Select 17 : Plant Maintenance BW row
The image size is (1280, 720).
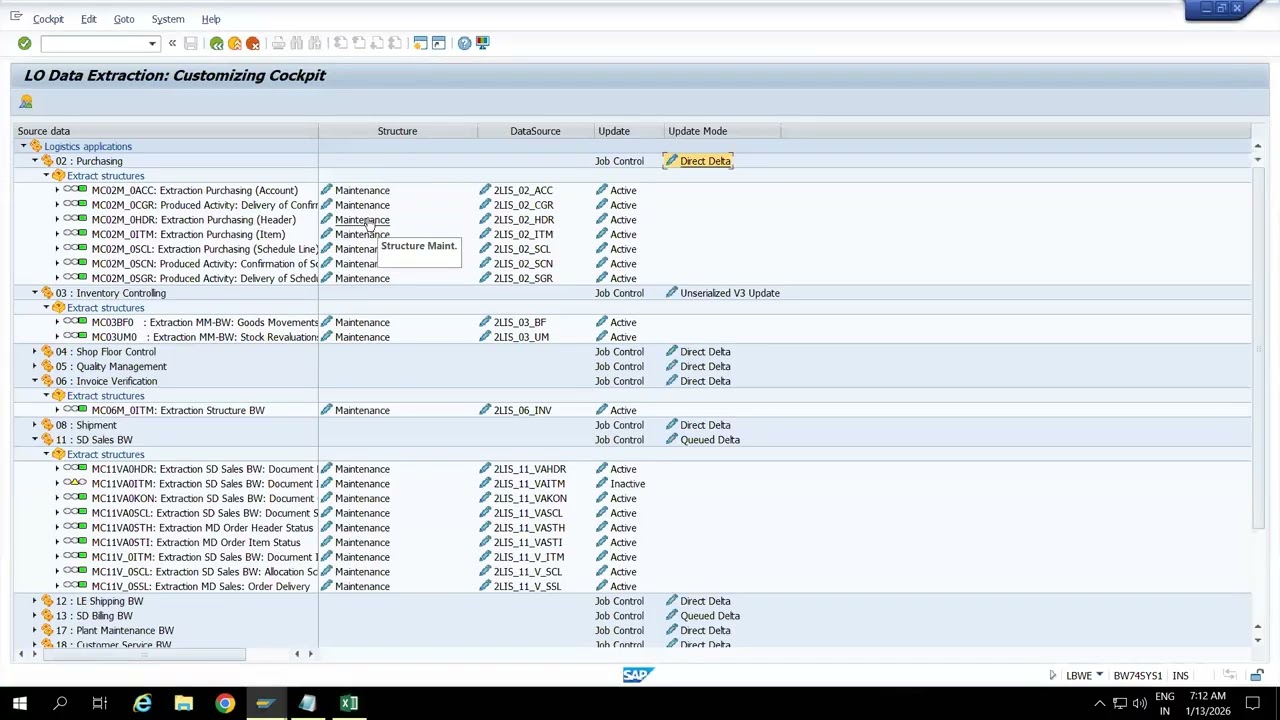(x=115, y=630)
